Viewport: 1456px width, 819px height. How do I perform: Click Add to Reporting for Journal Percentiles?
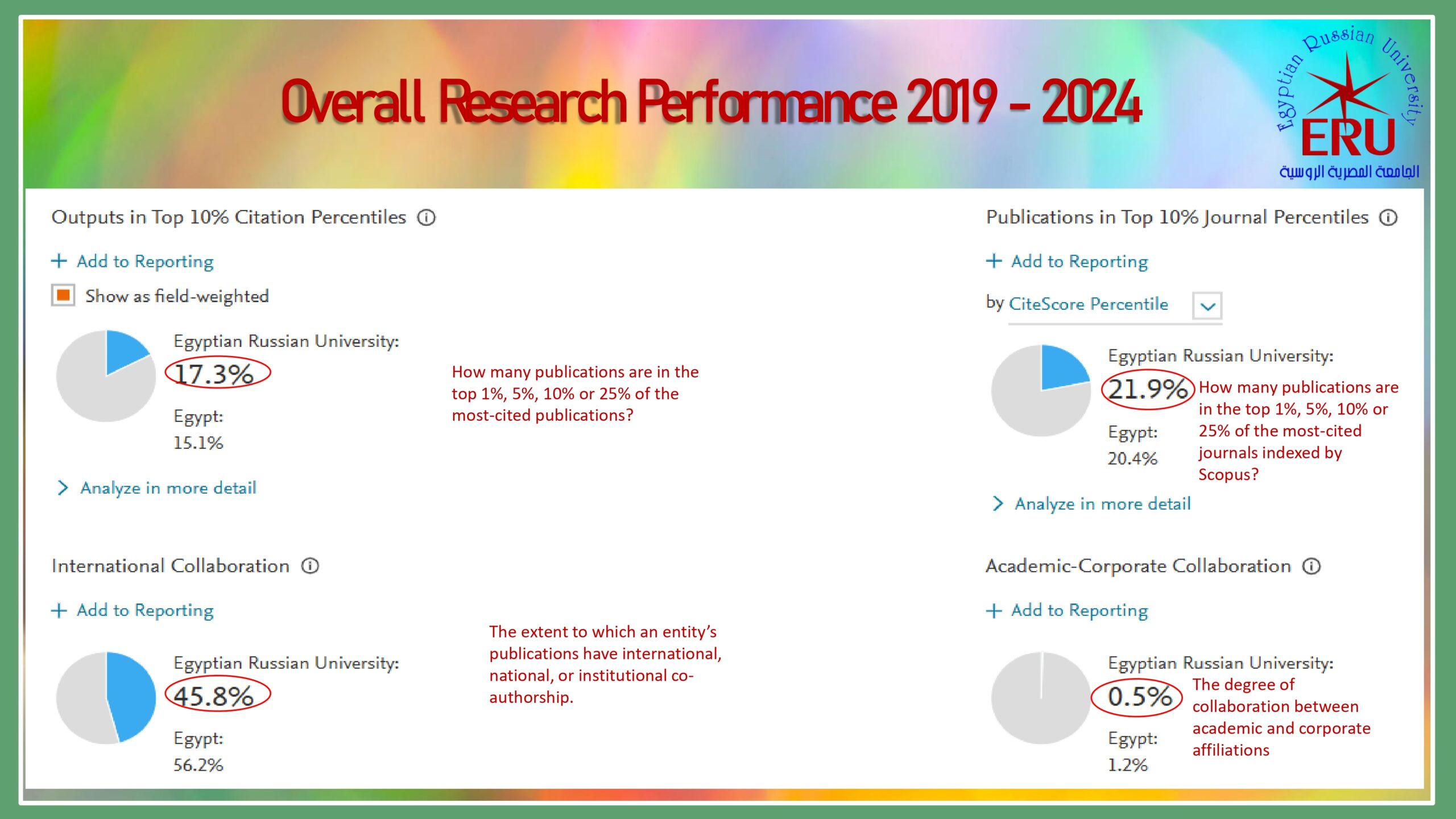[x=1079, y=261]
